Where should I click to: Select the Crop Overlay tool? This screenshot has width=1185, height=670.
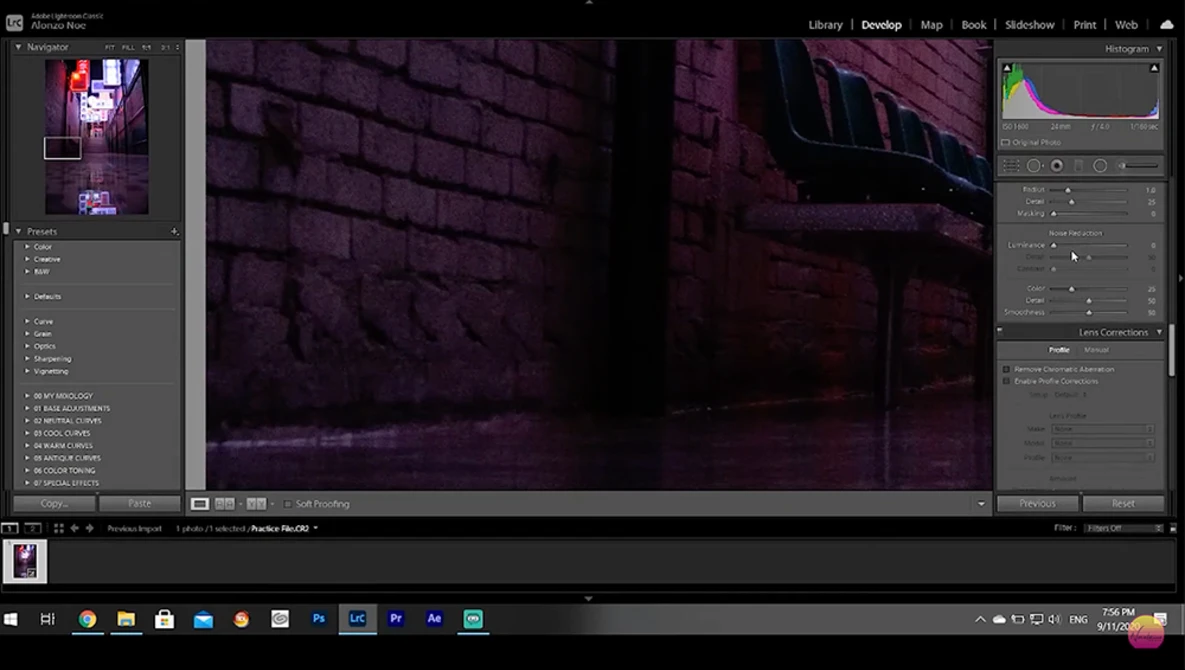pos(1011,165)
